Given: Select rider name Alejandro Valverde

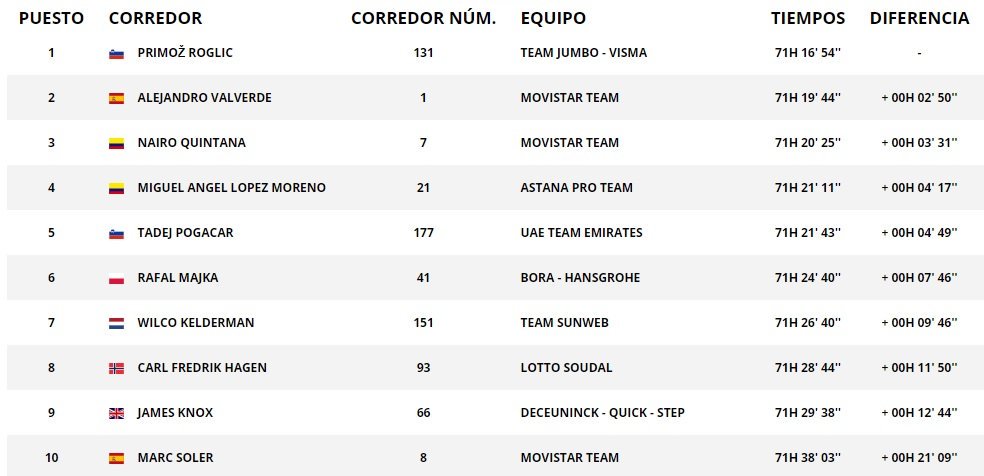Looking at the screenshot, I should (x=204, y=98).
